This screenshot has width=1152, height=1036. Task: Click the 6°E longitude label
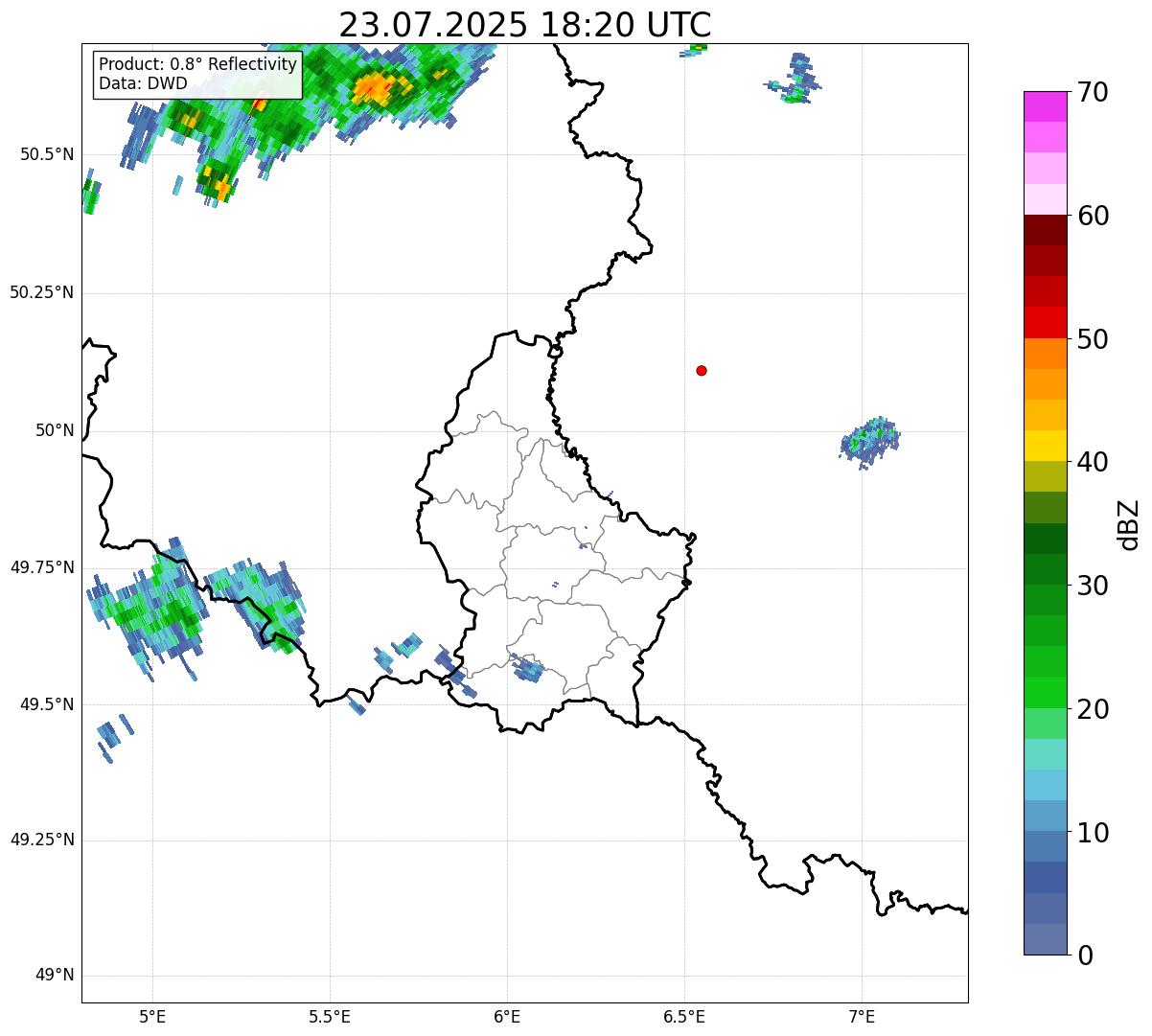click(507, 1016)
